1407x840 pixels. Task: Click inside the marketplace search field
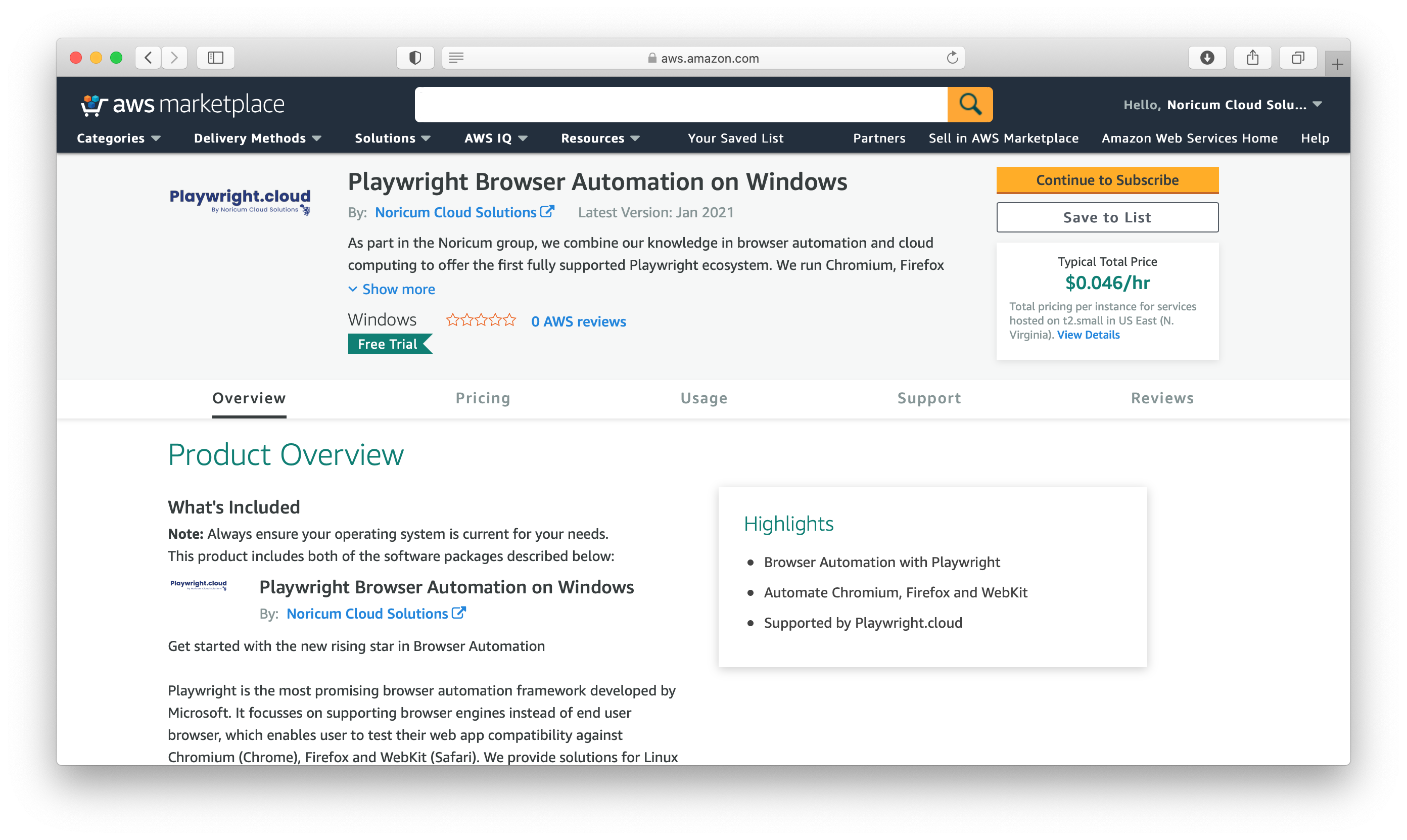point(681,104)
